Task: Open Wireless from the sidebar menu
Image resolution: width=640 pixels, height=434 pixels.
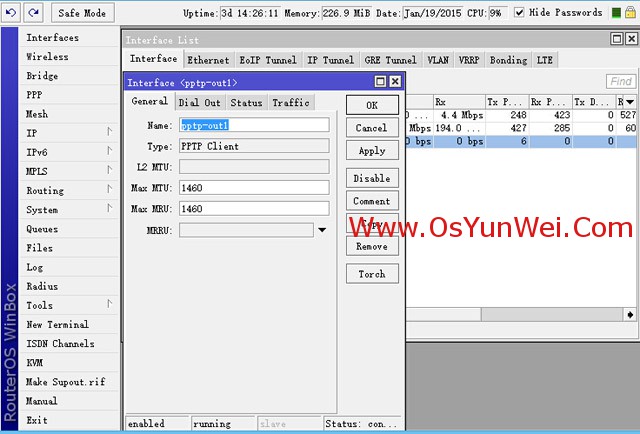Action: coord(48,57)
